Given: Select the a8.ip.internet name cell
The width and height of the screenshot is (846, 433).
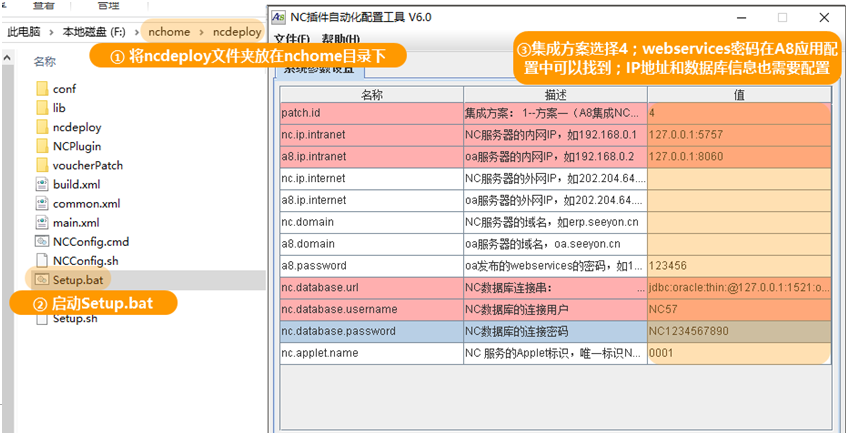Looking at the screenshot, I should click(372, 201).
